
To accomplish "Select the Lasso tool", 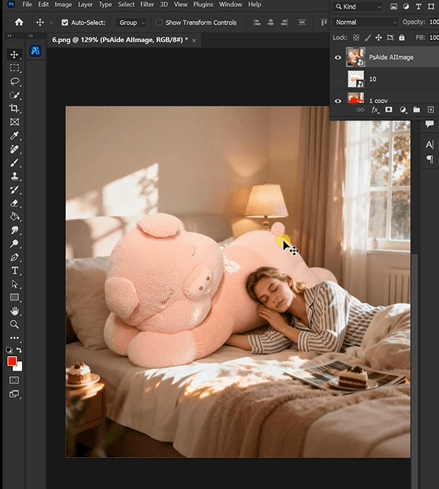I will click(x=14, y=81).
